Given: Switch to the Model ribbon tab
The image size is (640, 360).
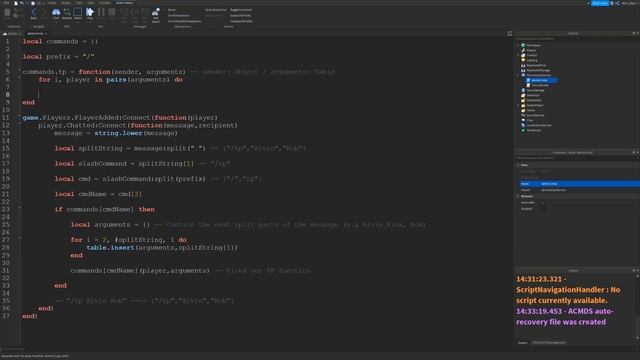Looking at the screenshot, I should click(66, 3).
